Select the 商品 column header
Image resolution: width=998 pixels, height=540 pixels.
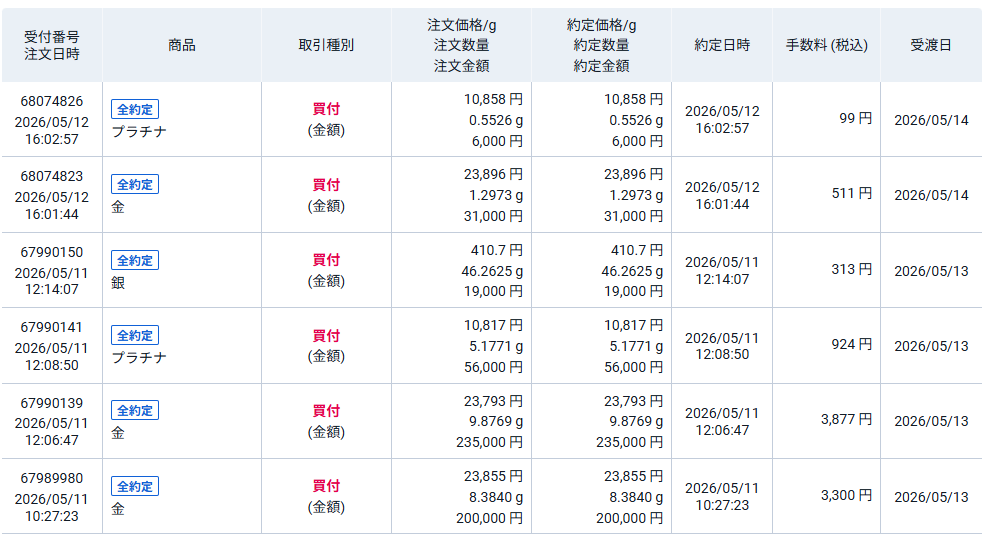point(182,45)
